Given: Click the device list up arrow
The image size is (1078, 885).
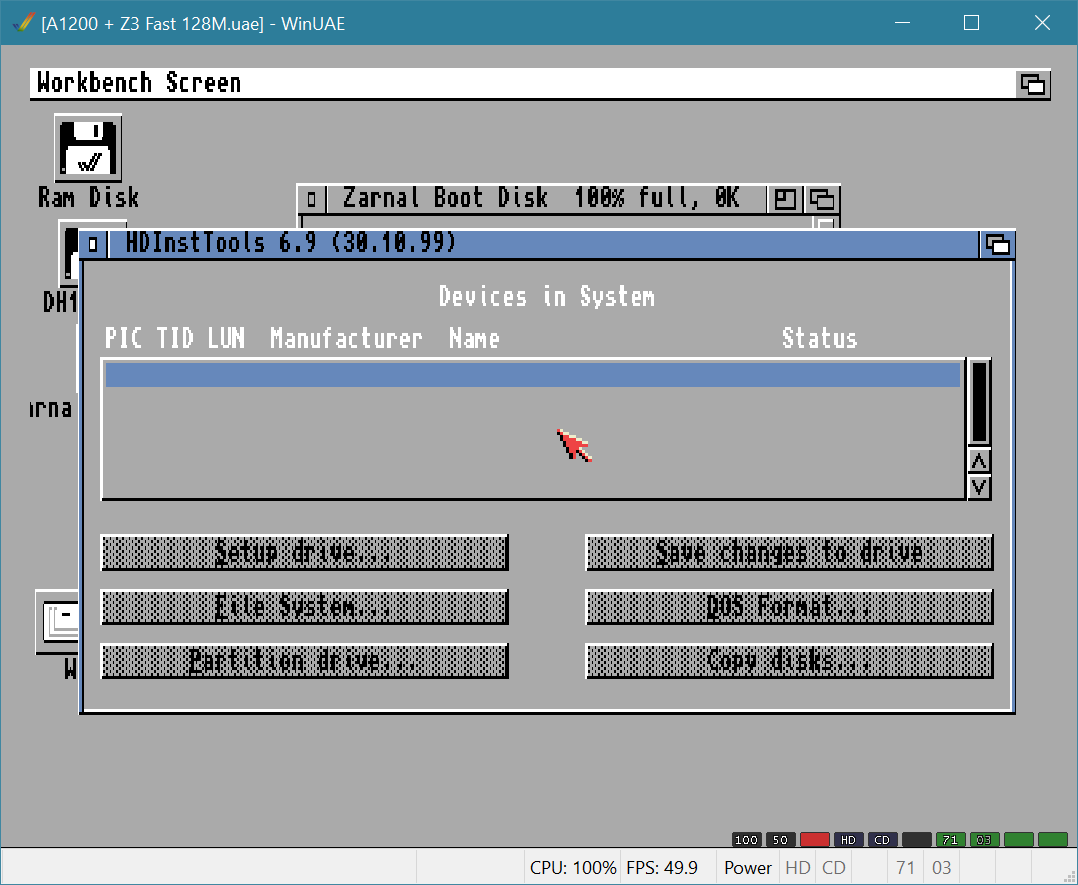Looking at the screenshot, I should pyautogui.click(x=979, y=461).
